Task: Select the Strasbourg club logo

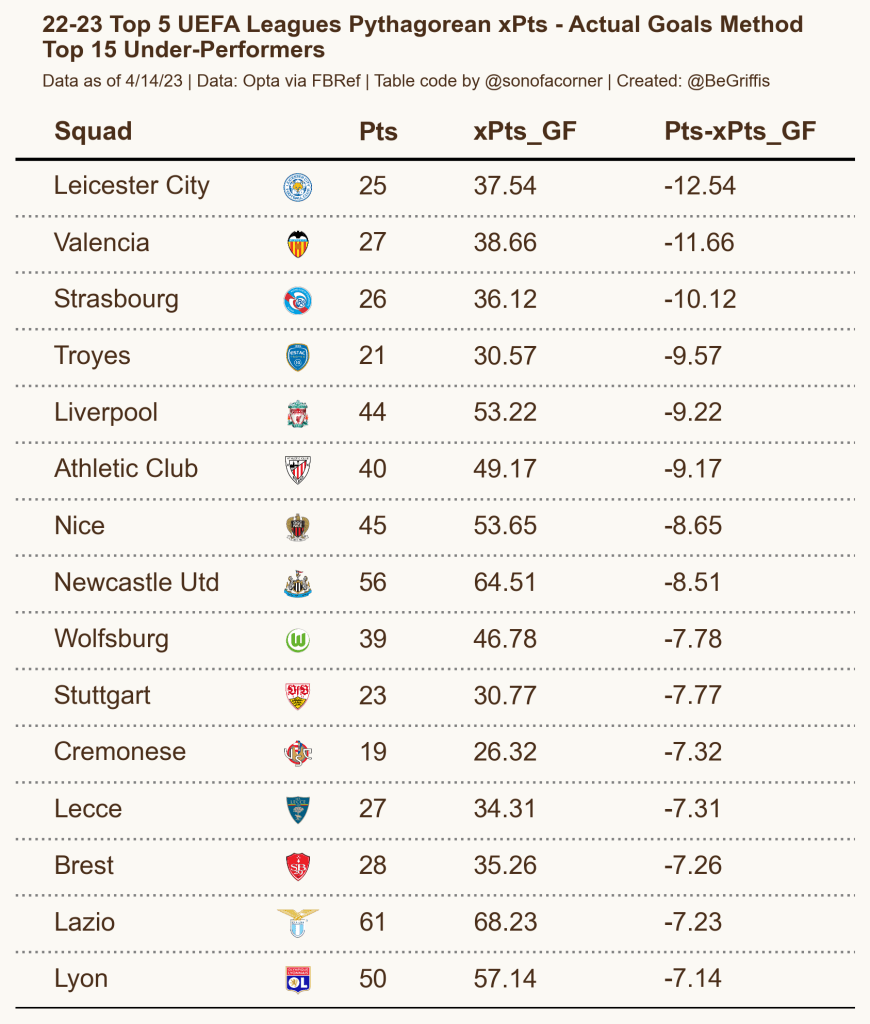Action: click(297, 300)
